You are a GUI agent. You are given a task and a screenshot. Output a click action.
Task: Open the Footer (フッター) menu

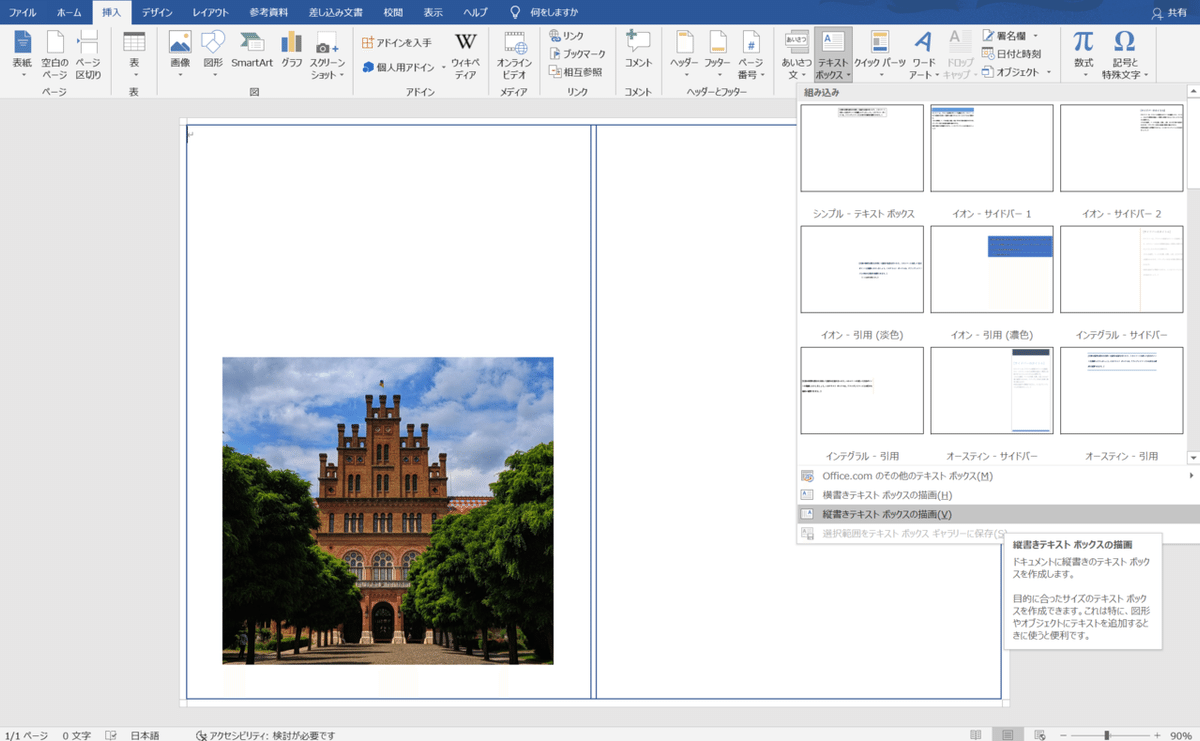click(x=717, y=55)
